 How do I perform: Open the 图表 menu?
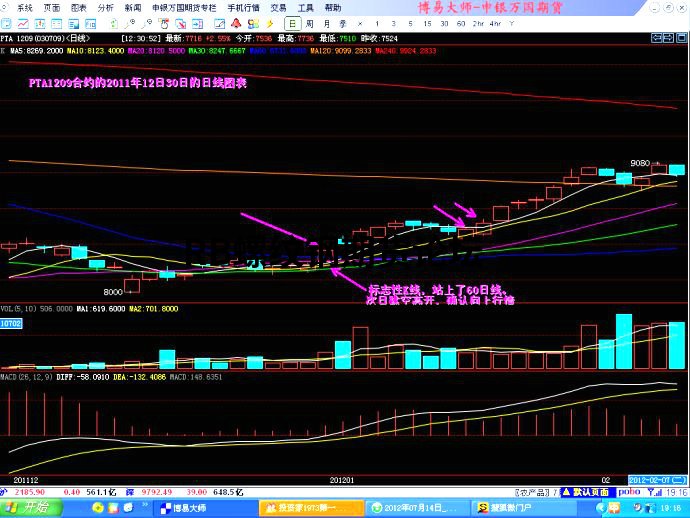point(78,8)
